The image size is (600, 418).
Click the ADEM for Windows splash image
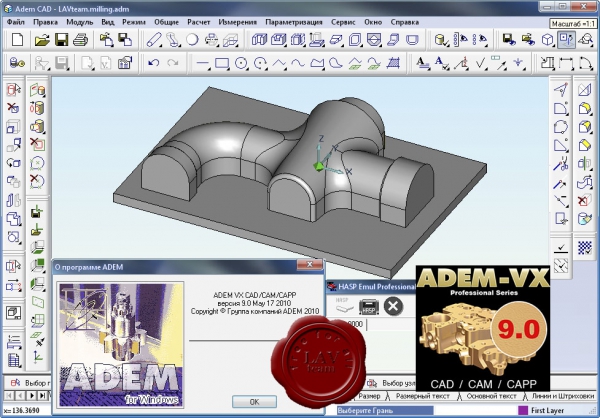tap(120, 345)
